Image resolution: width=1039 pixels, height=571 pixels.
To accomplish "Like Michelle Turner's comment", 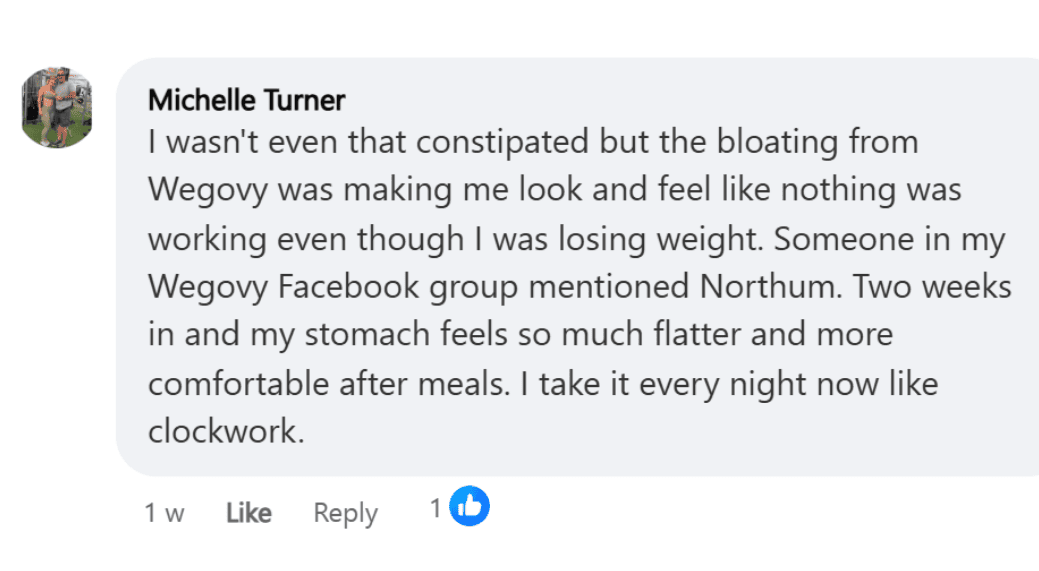I will (x=249, y=513).
